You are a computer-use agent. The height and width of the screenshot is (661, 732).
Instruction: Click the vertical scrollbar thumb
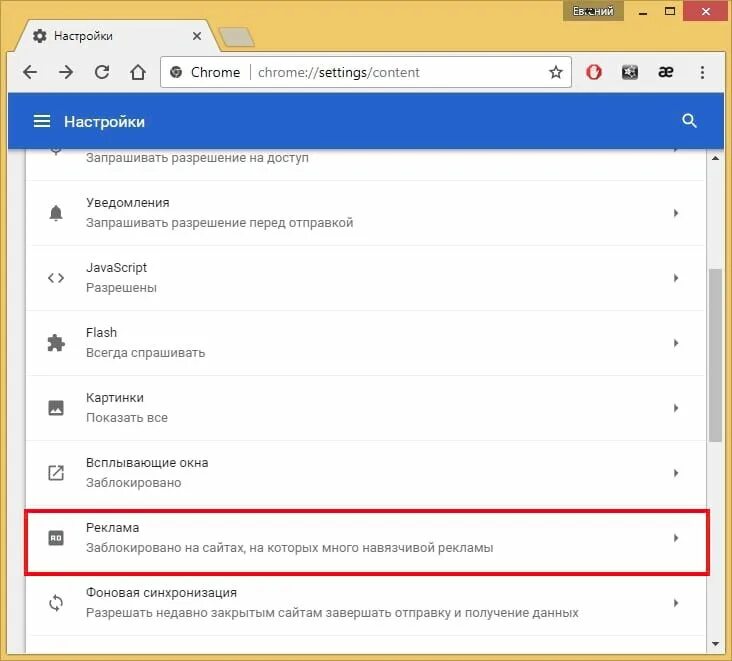pos(715,355)
